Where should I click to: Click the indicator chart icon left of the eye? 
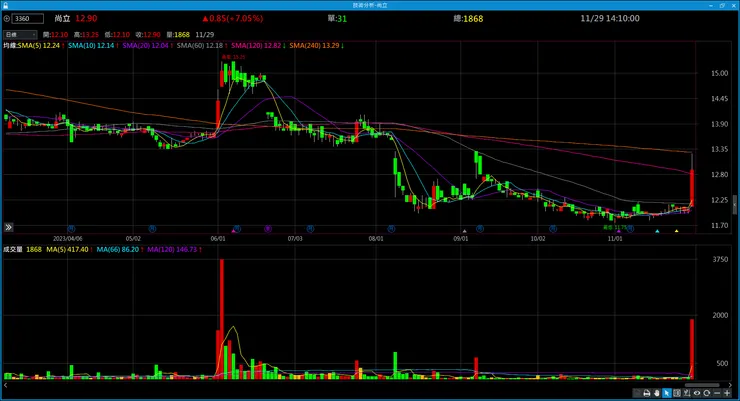pos(687,393)
